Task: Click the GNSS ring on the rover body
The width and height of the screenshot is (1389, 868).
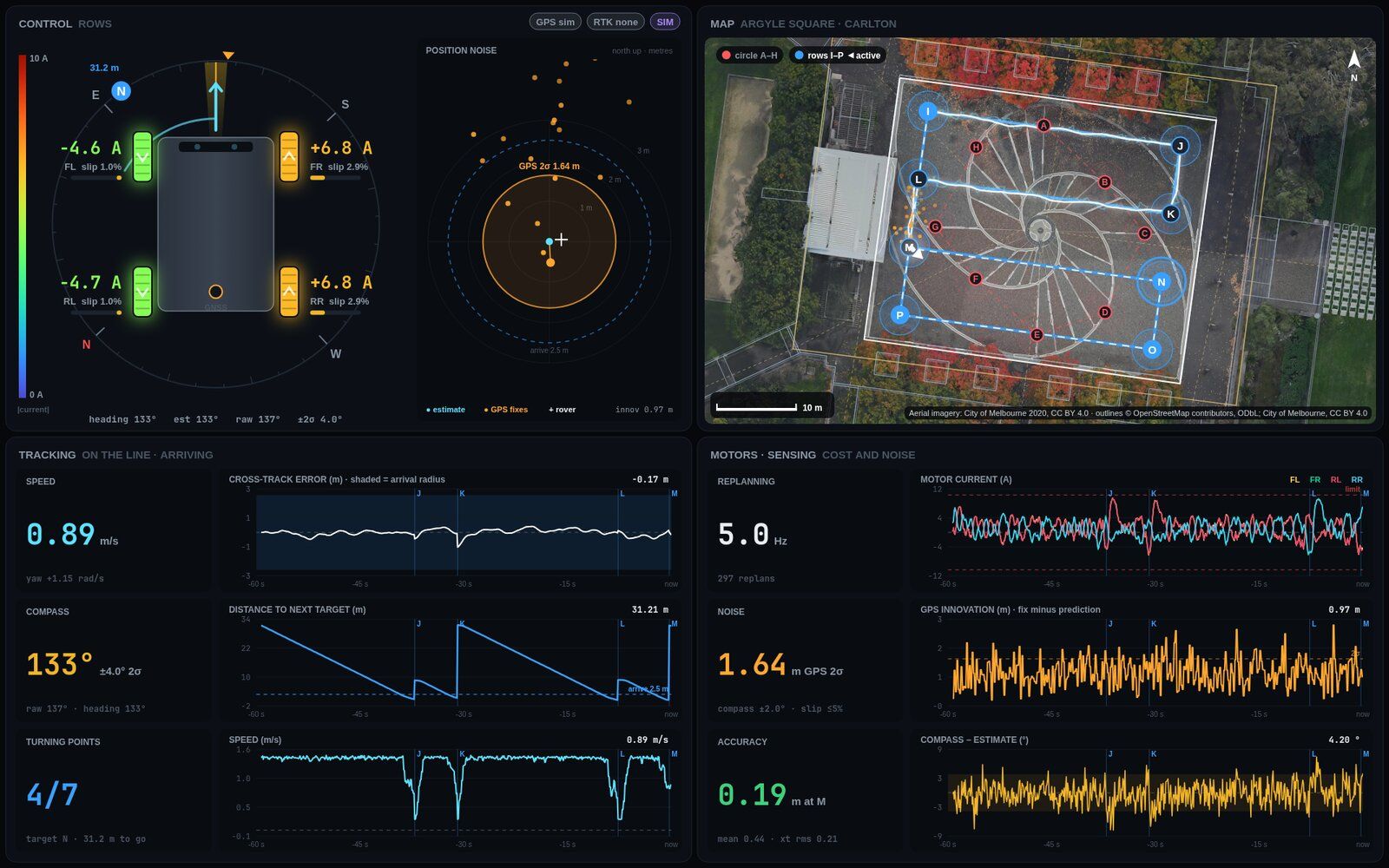Action: pos(215,292)
